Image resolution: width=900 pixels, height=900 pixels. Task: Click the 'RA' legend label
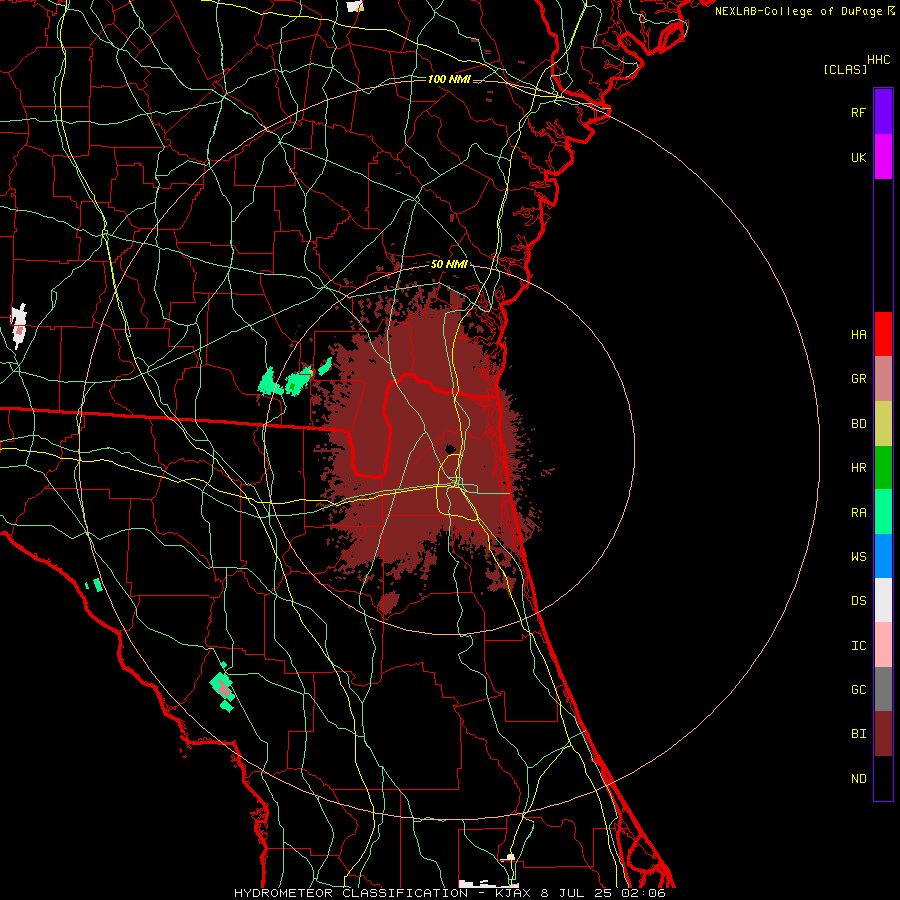(x=858, y=513)
